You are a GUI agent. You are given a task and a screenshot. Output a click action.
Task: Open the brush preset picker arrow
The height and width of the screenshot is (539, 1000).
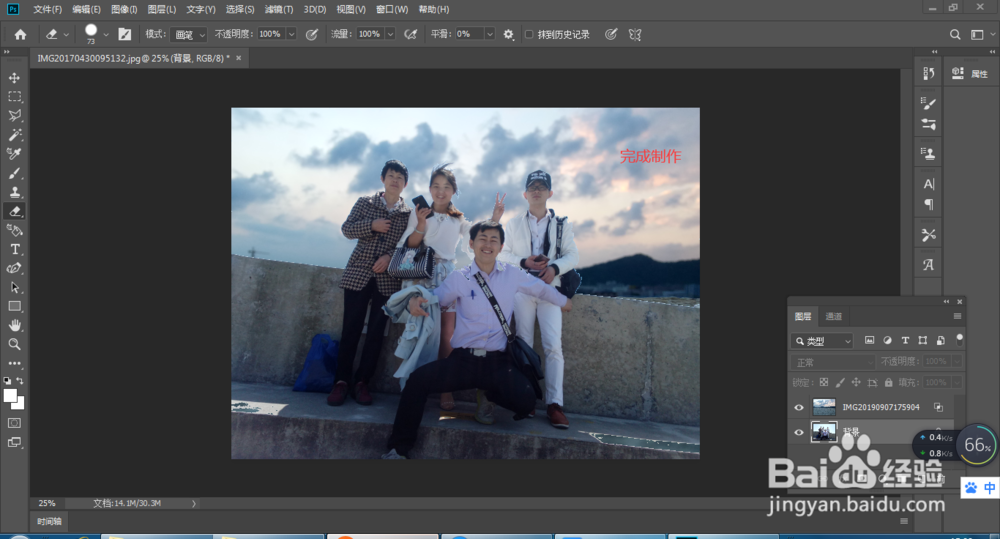[106, 34]
